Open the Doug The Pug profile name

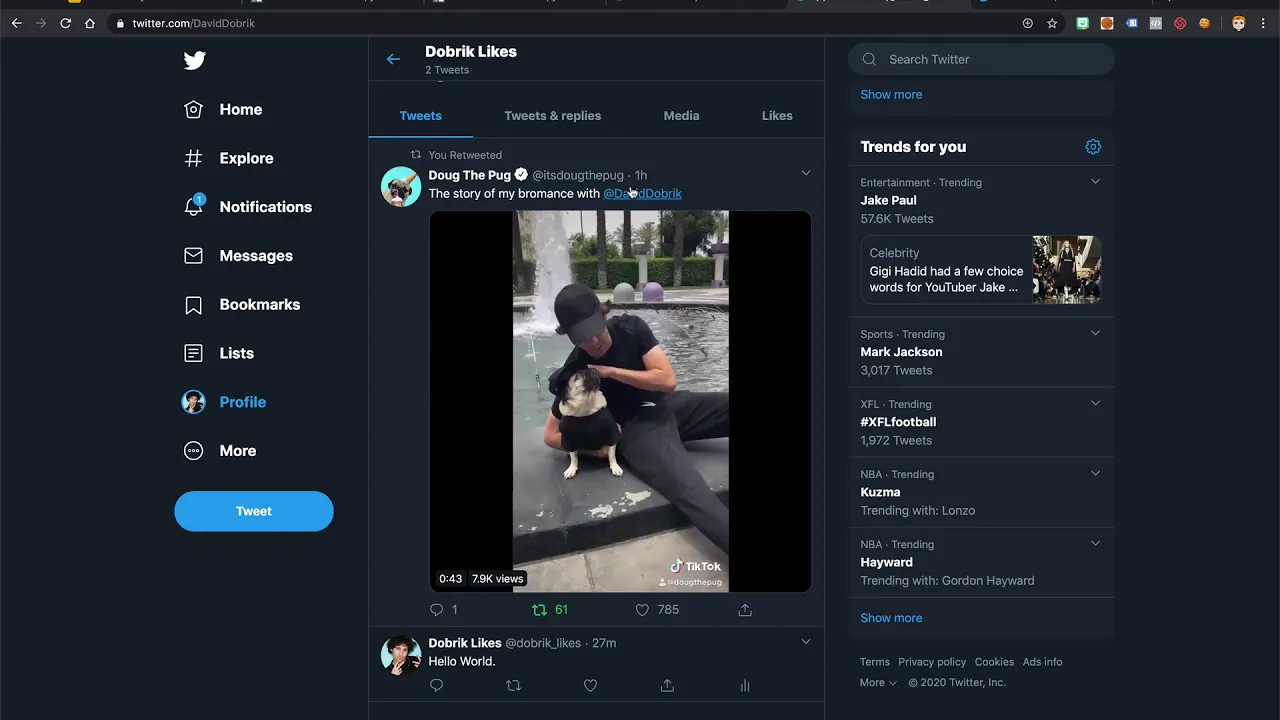click(470, 175)
